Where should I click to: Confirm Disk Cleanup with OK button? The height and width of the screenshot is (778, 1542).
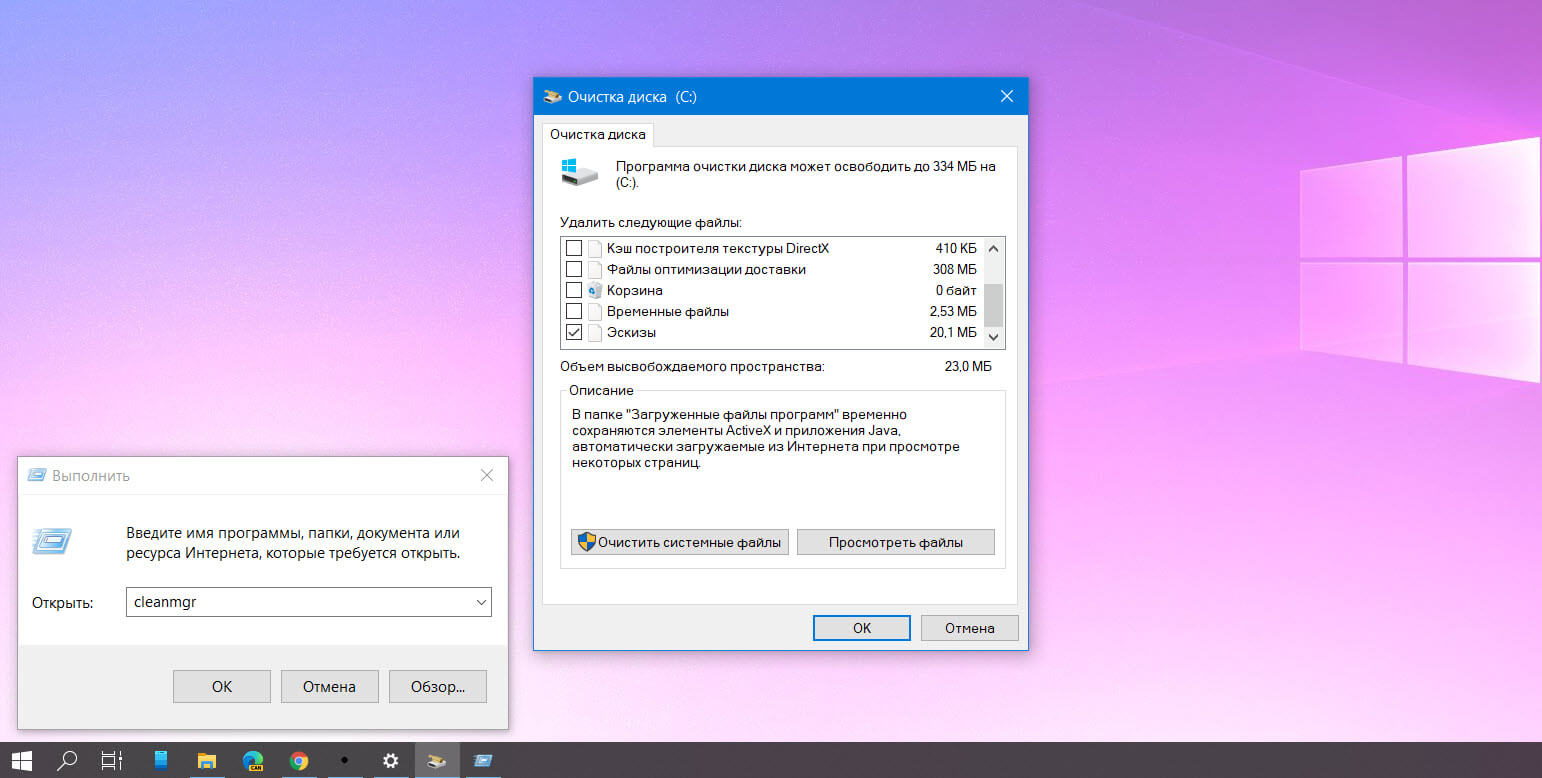(862, 628)
